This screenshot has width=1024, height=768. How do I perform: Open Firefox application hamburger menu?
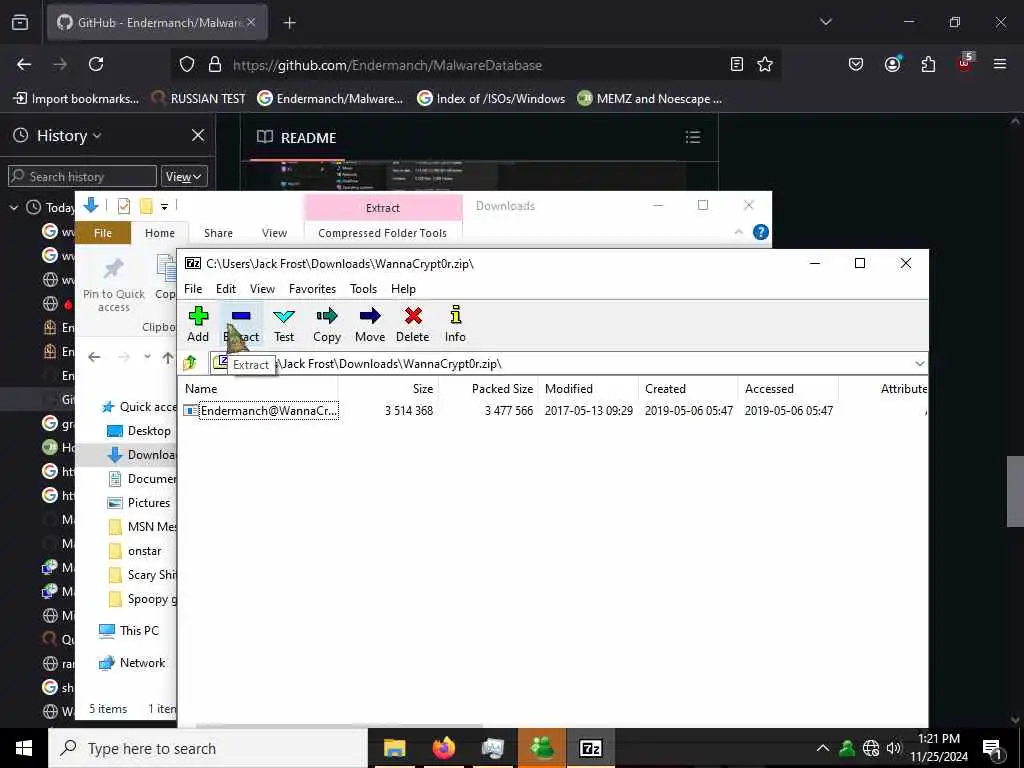pos(999,64)
